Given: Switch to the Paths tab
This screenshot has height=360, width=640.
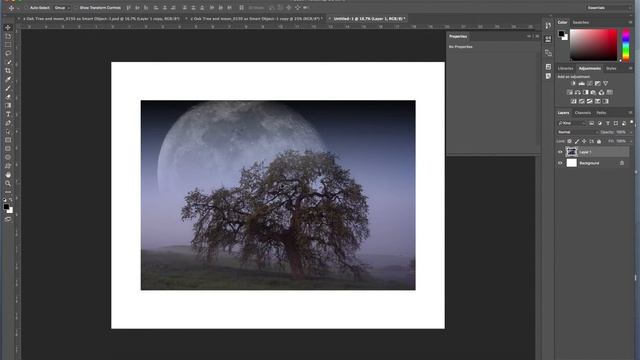Looking at the screenshot, I should click(601, 113).
